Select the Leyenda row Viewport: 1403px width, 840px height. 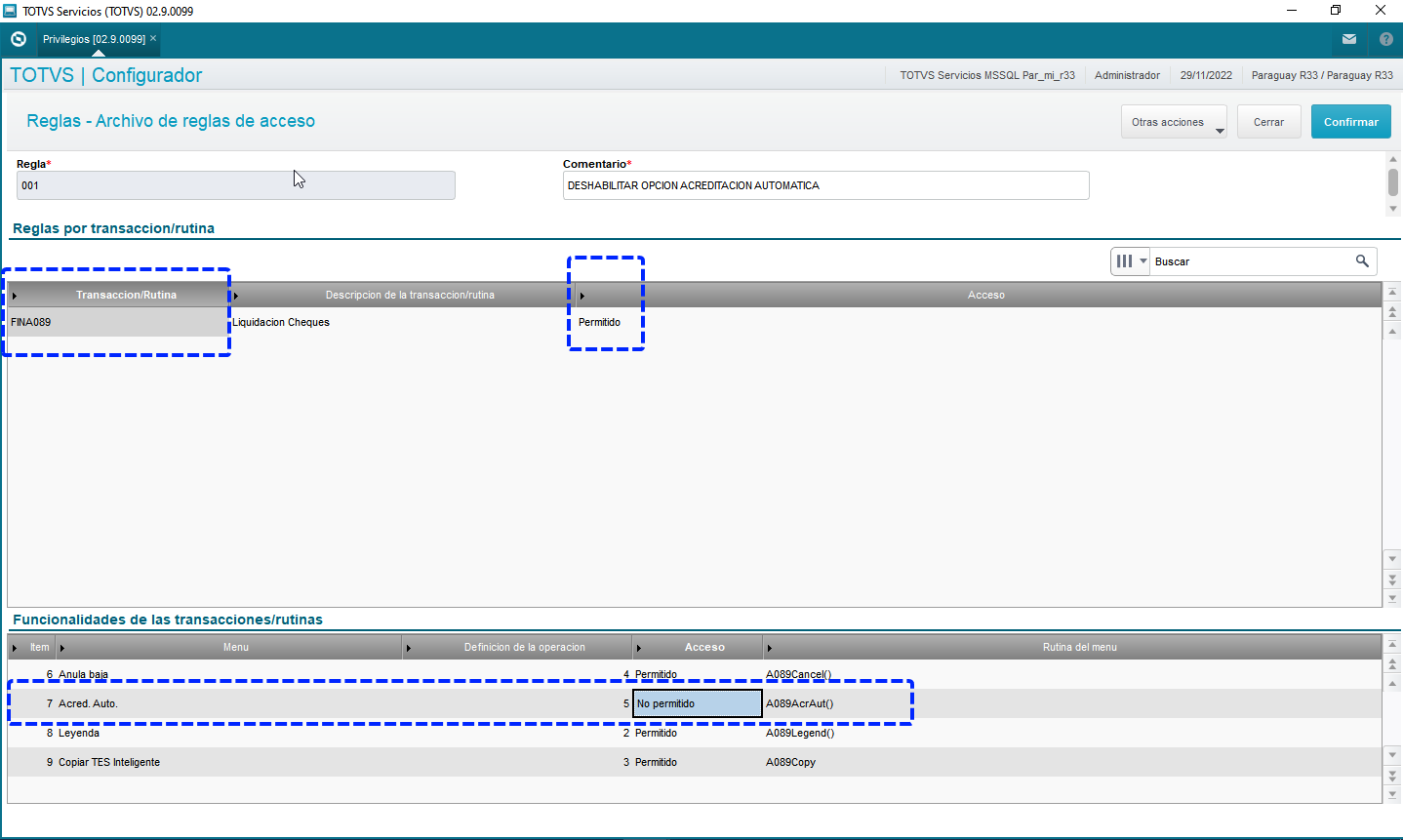(695, 733)
